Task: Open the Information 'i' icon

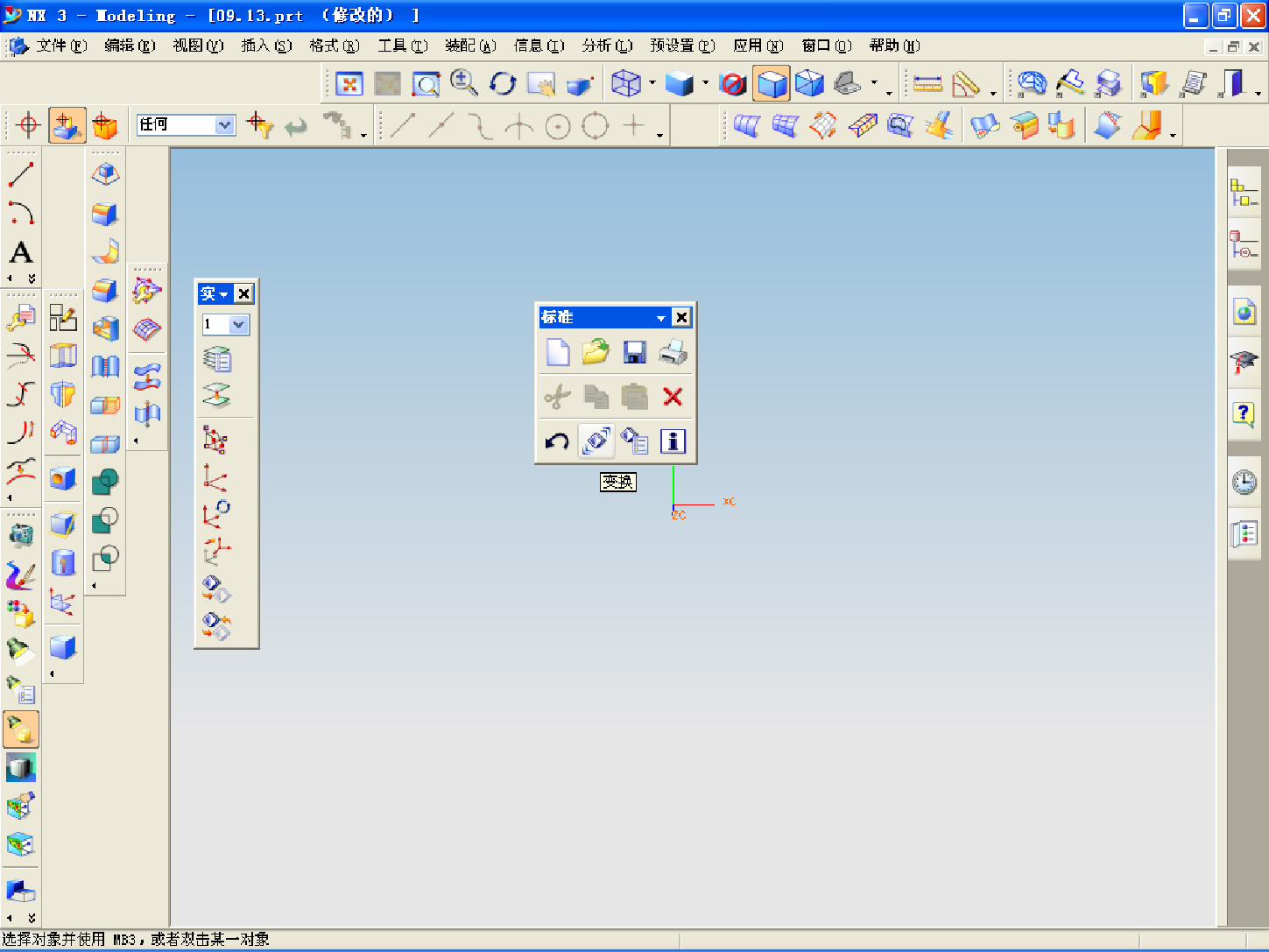Action: [673, 441]
